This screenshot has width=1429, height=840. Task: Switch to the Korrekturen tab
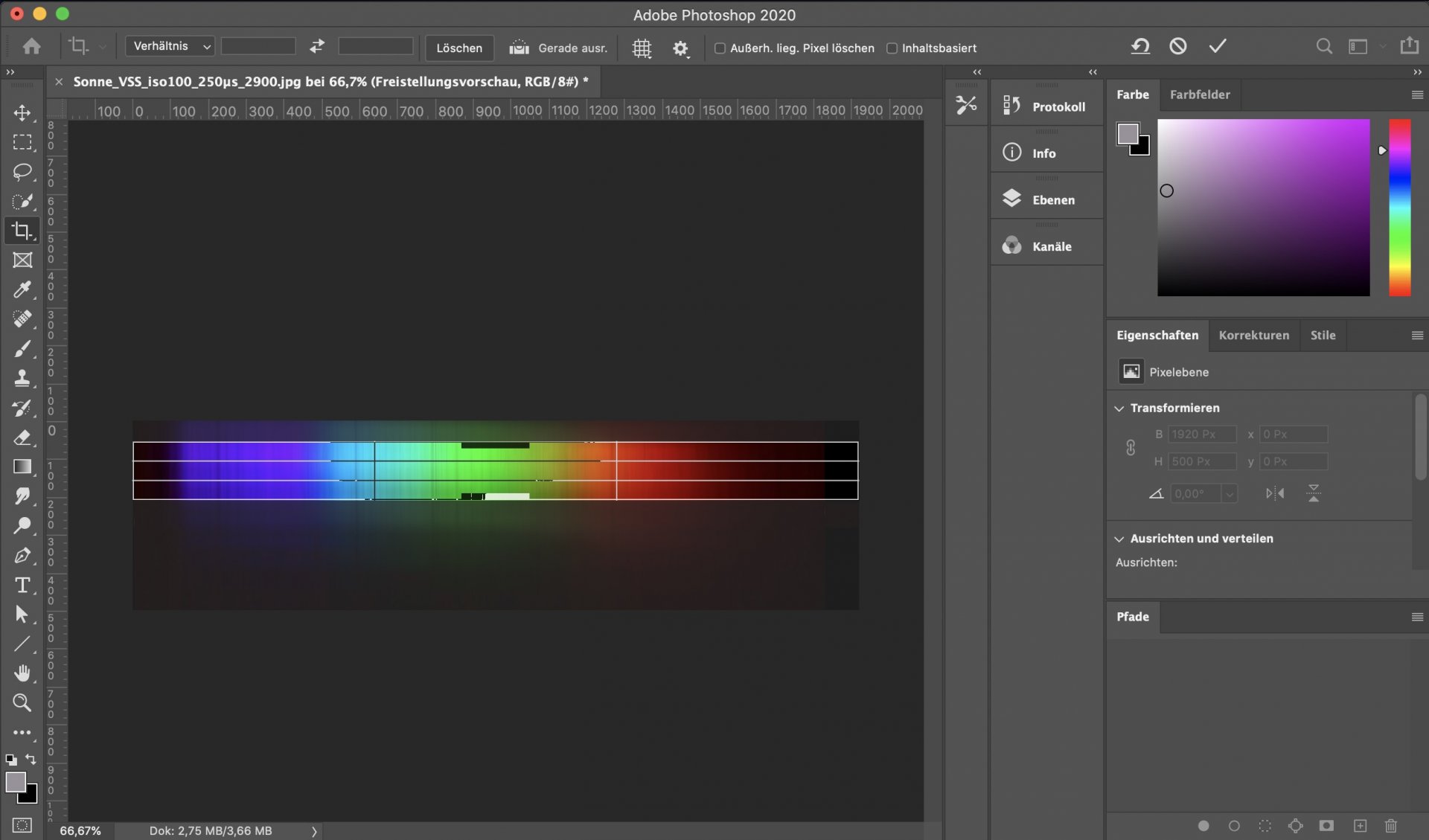1253,336
